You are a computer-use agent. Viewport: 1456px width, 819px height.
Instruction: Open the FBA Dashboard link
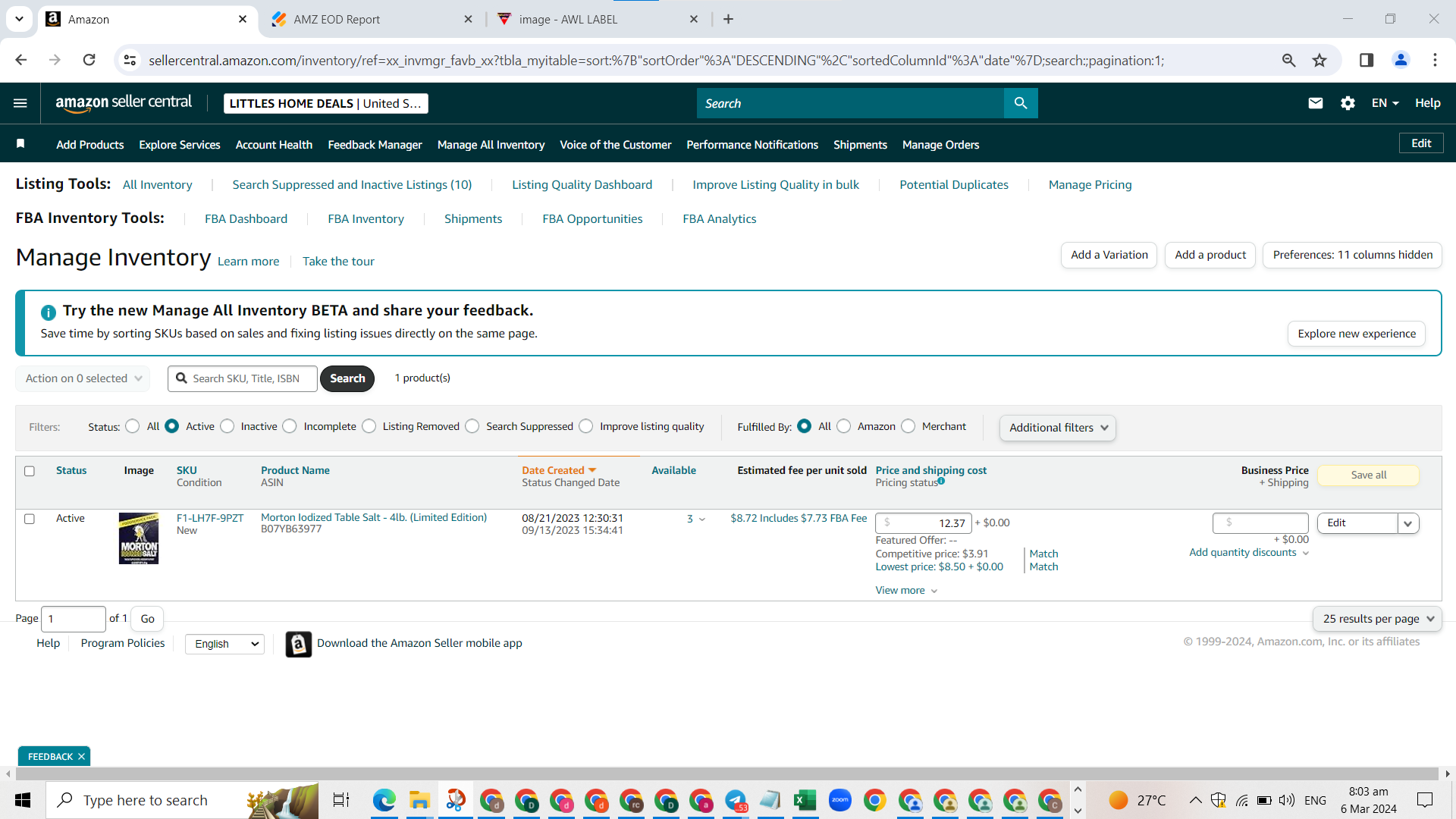246,219
